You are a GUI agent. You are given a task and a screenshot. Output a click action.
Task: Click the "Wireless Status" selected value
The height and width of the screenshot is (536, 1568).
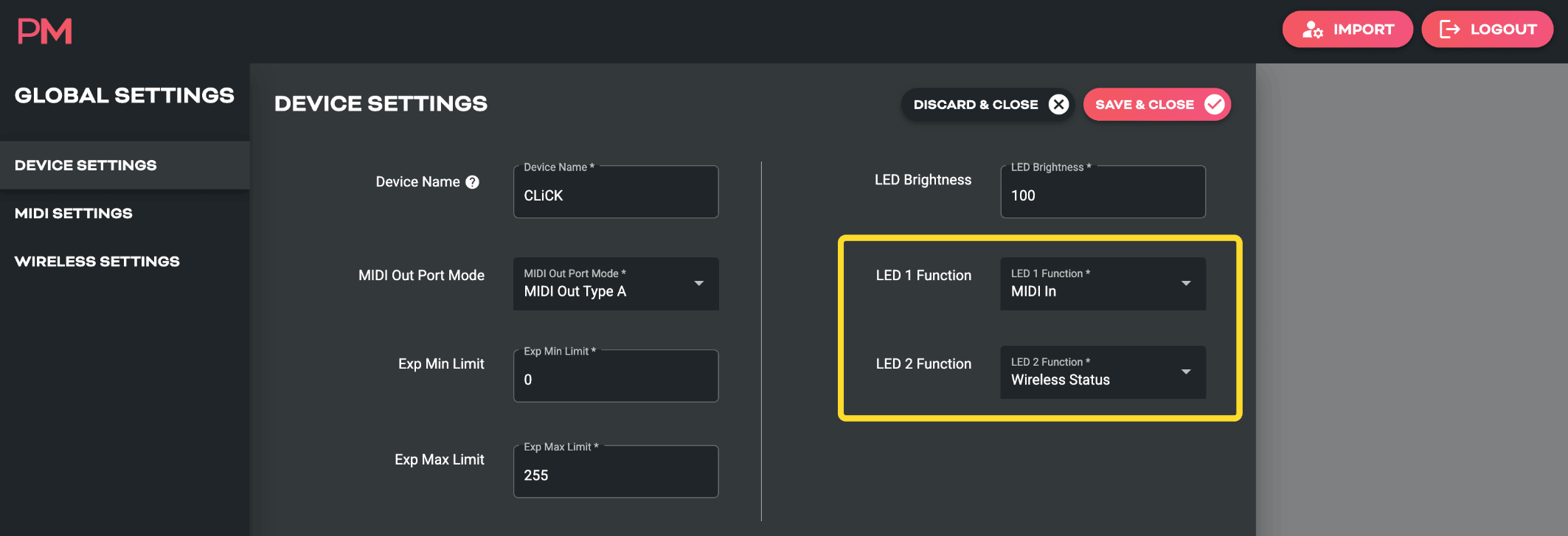tap(1060, 380)
